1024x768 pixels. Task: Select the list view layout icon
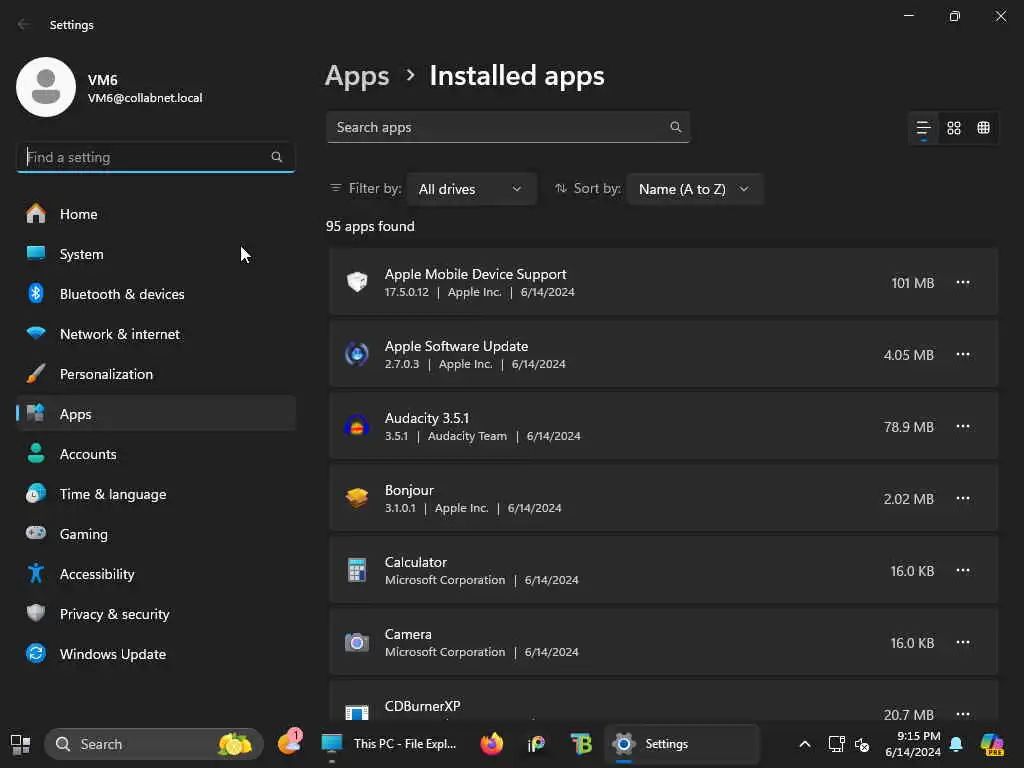(923, 128)
